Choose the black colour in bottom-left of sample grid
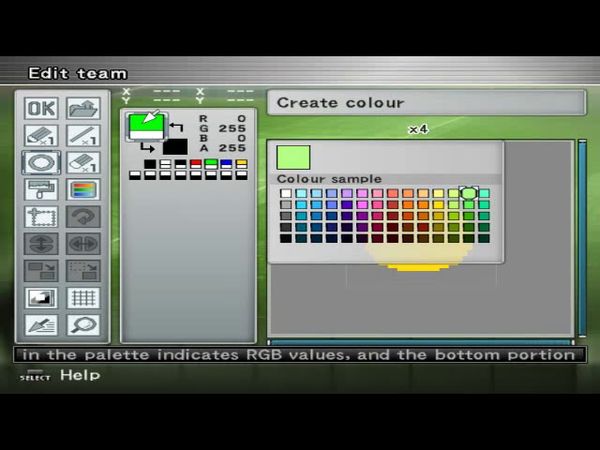This screenshot has width=600, height=450. click(x=286, y=238)
